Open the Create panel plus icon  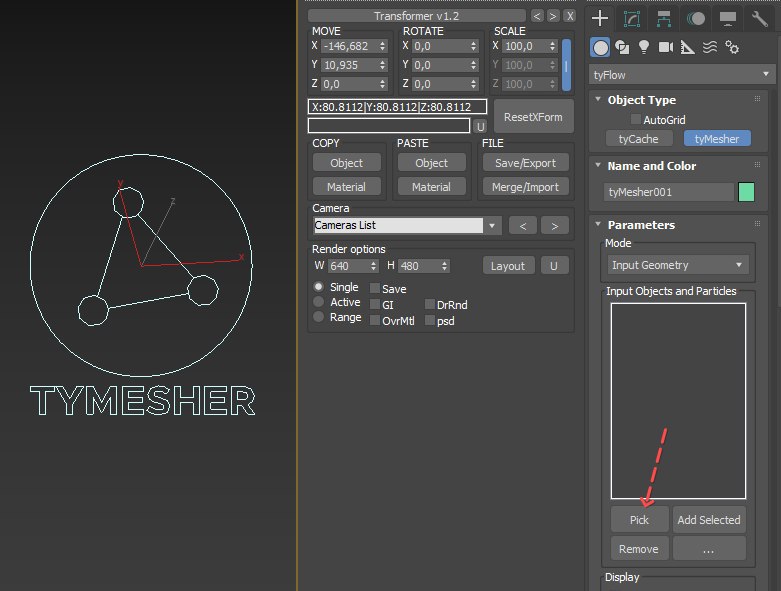click(x=600, y=18)
